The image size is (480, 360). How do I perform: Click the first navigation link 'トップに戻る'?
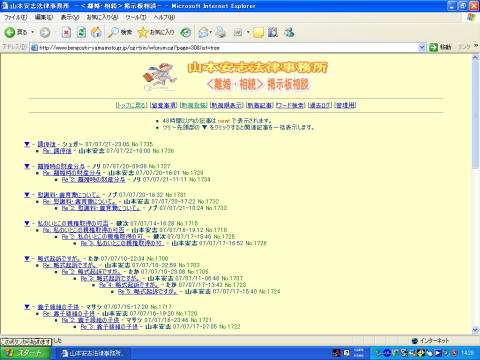coord(131,105)
